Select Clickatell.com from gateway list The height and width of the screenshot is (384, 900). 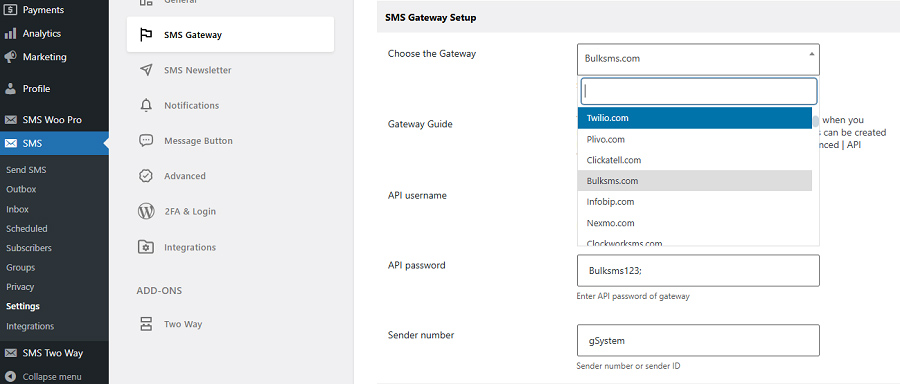coord(695,160)
